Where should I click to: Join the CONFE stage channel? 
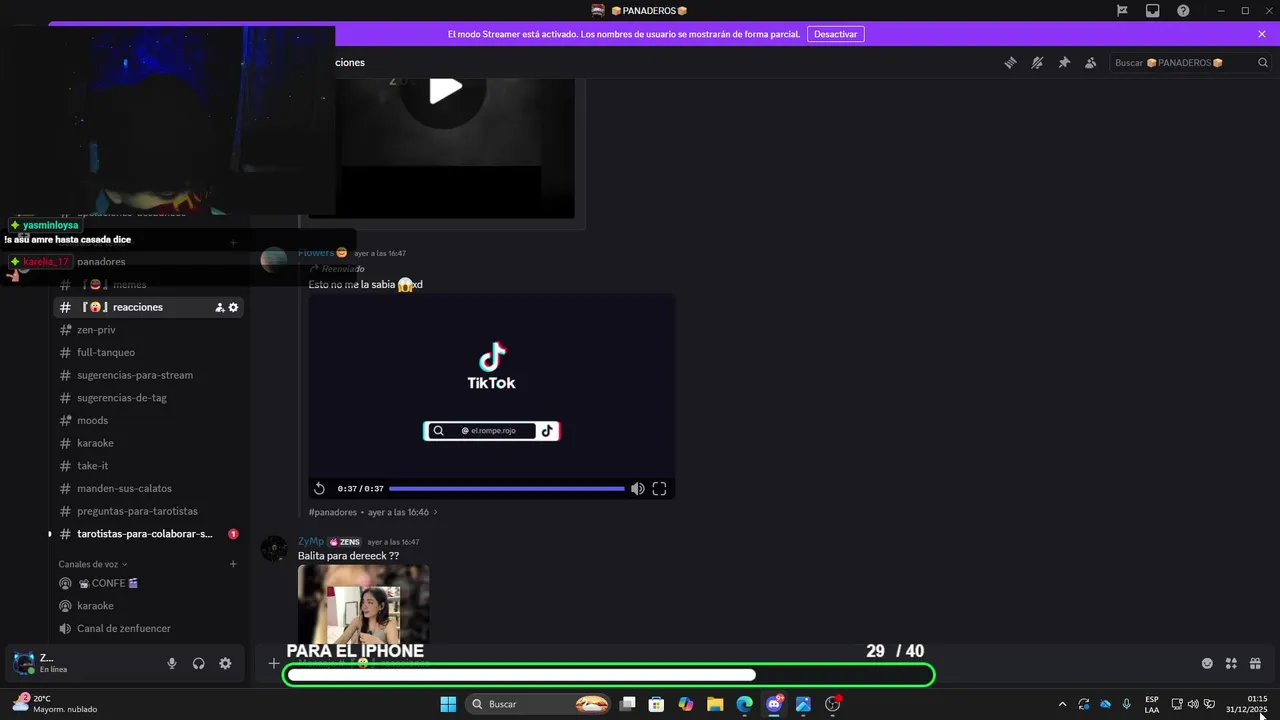point(148,583)
